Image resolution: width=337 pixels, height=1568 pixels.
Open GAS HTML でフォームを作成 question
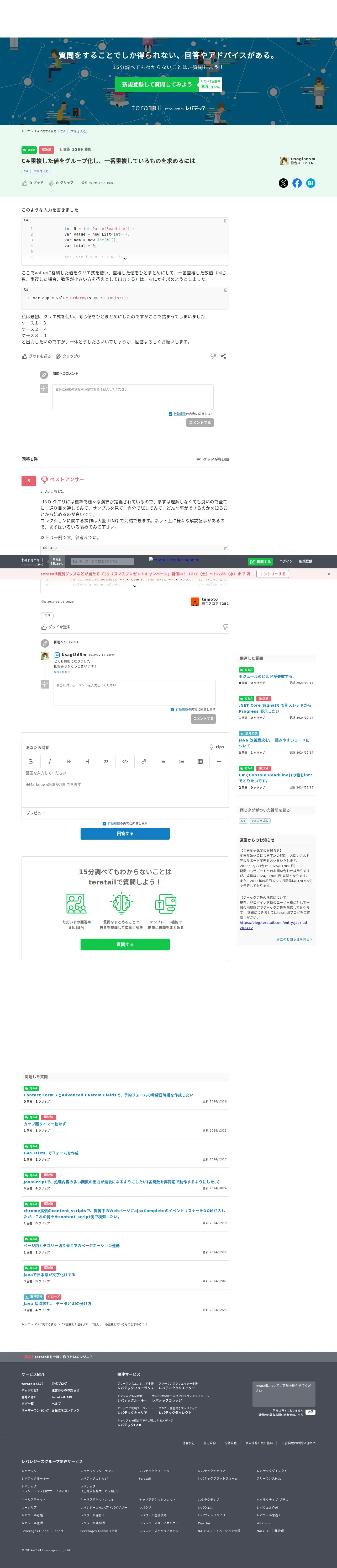(x=51, y=1153)
